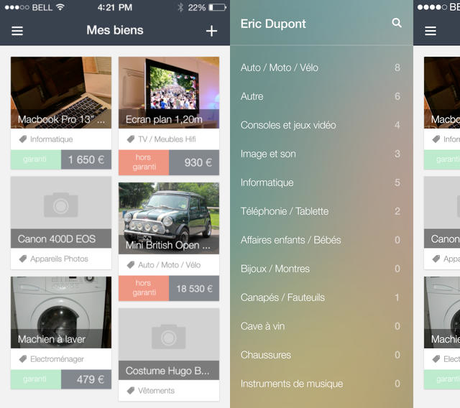Tap the Electroménager tag label
This screenshot has width=460, height=408.
[x=57, y=359]
